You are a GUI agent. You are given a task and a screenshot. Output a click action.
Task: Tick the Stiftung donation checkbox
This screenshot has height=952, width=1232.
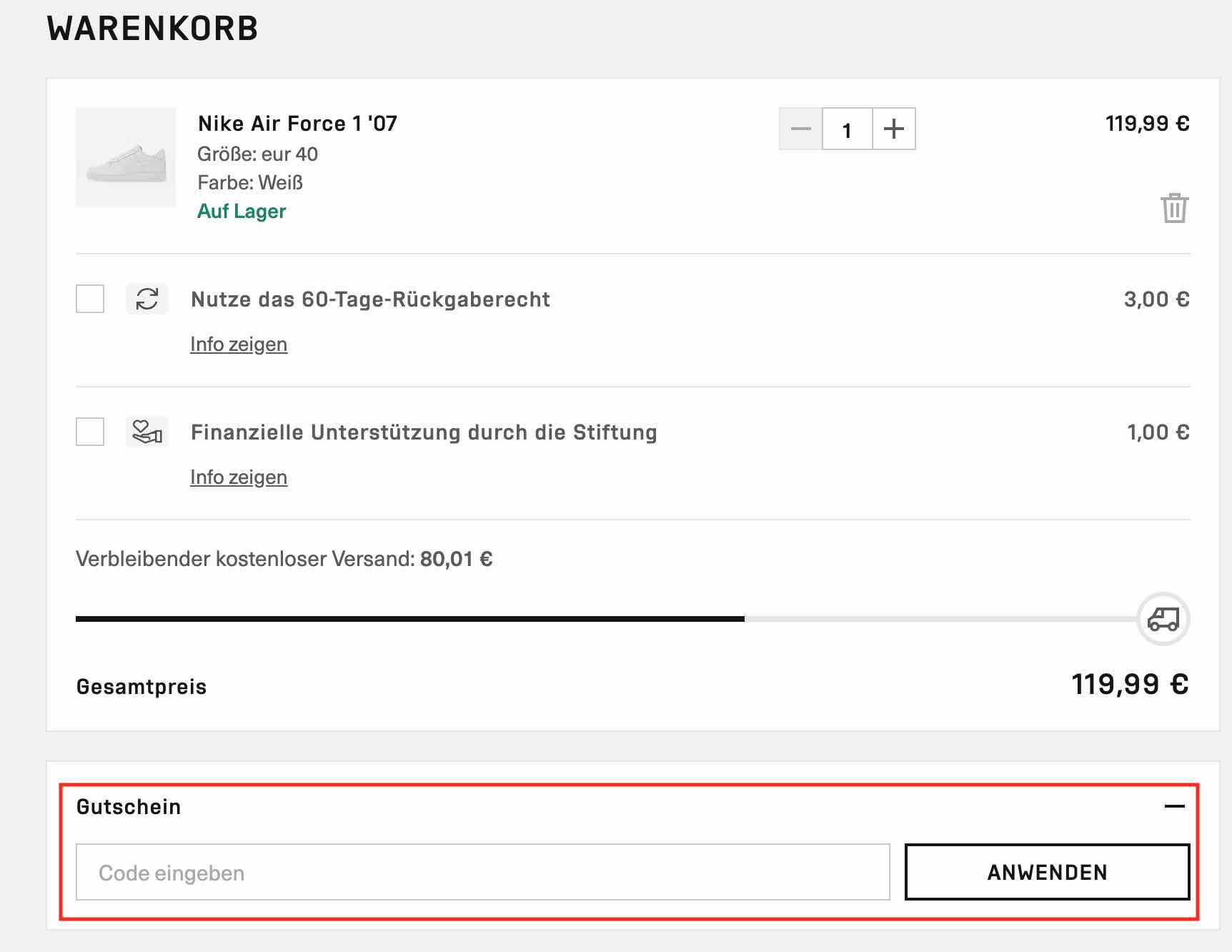point(90,432)
